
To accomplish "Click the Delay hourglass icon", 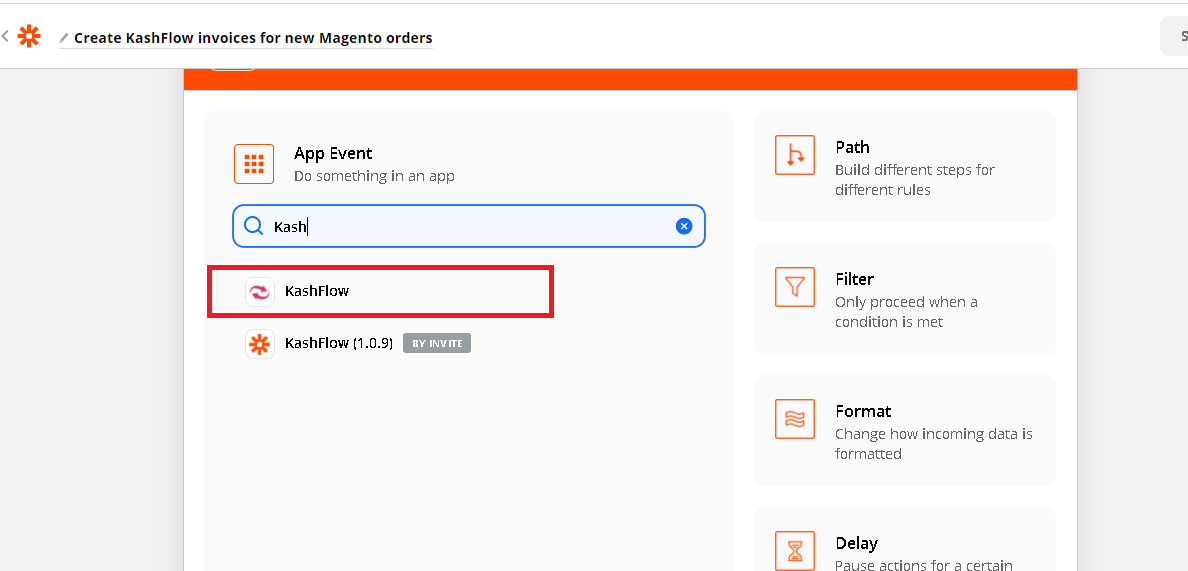I will click(x=795, y=550).
